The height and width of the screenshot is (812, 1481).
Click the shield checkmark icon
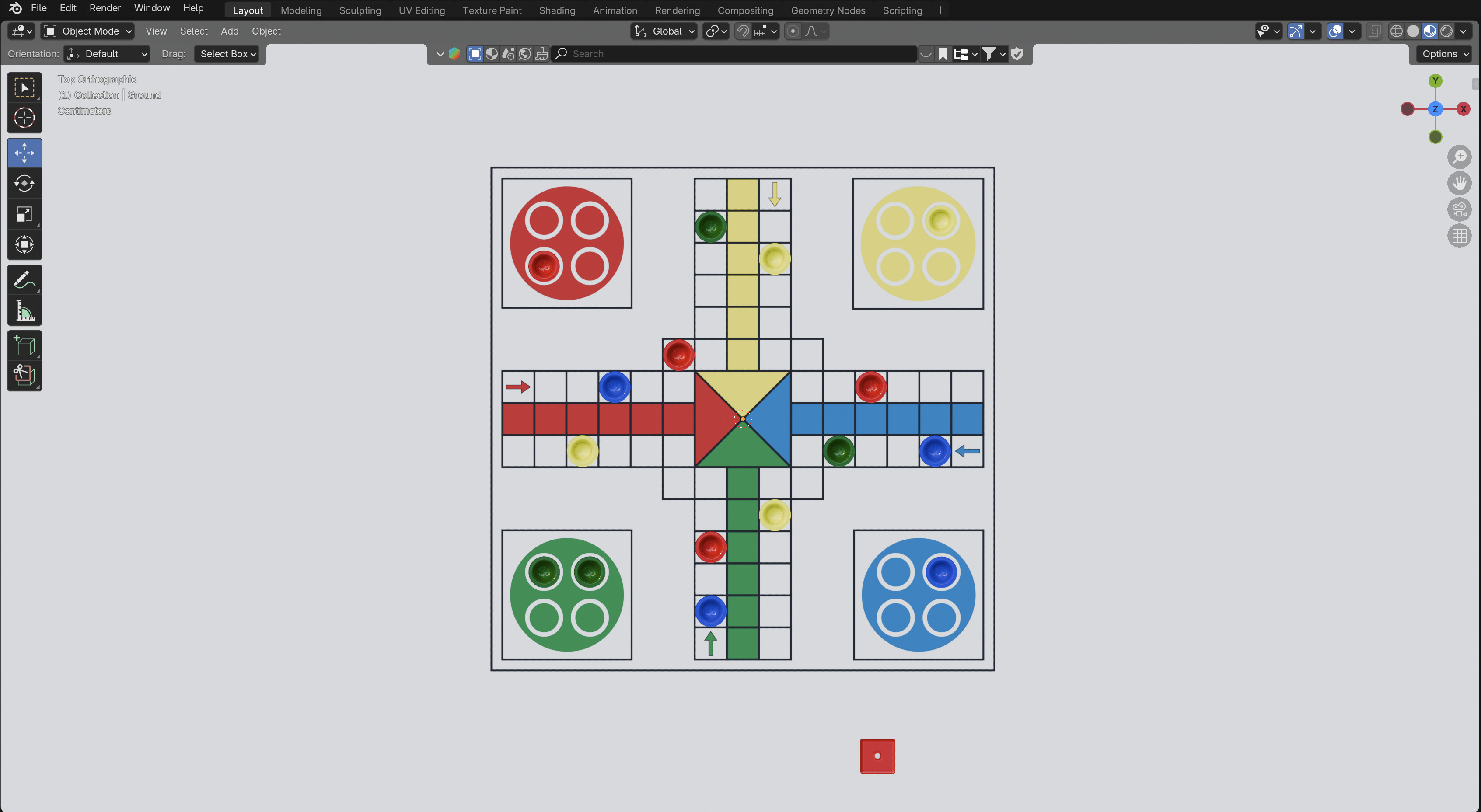[1016, 53]
